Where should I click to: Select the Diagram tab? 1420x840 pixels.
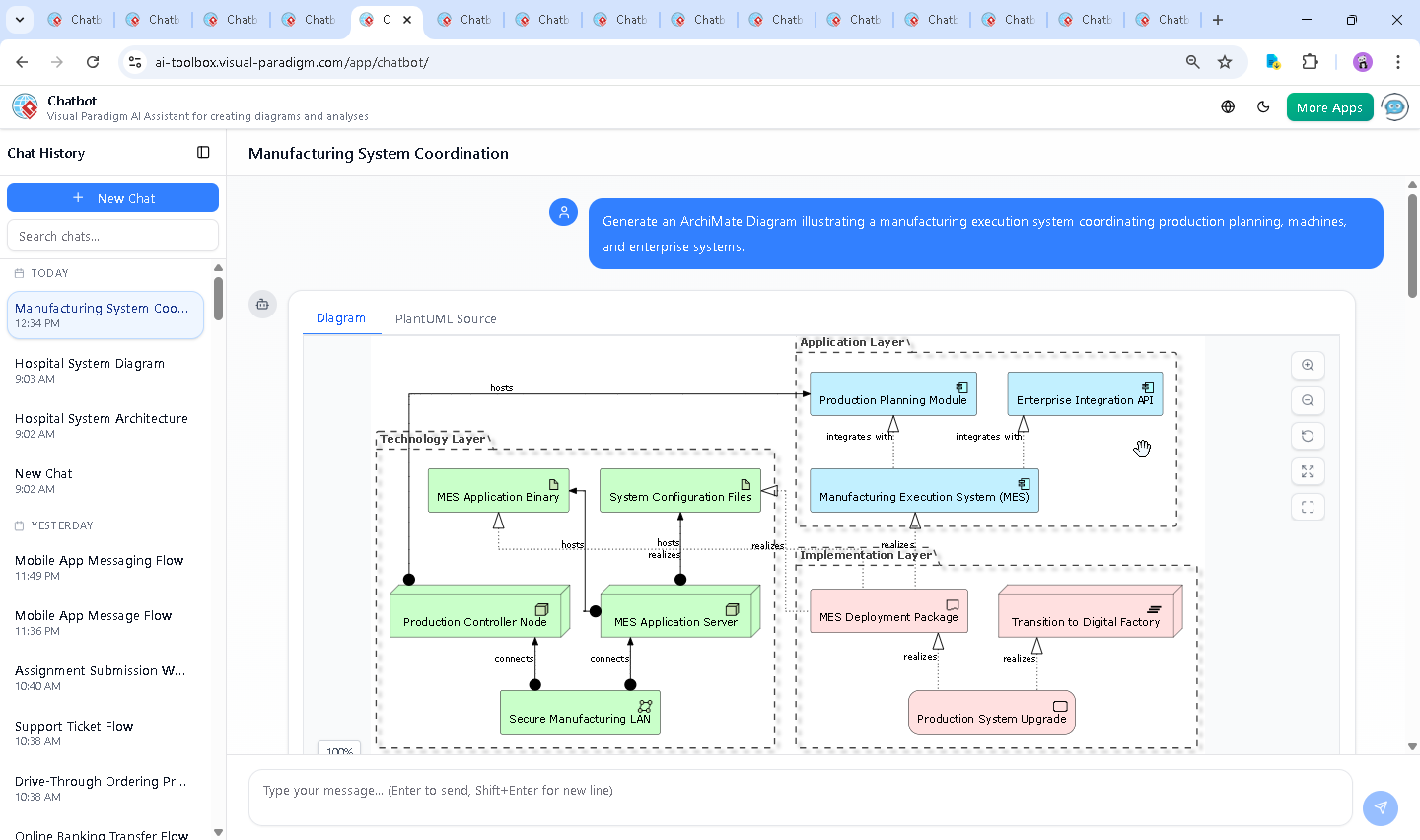pyautogui.click(x=341, y=318)
